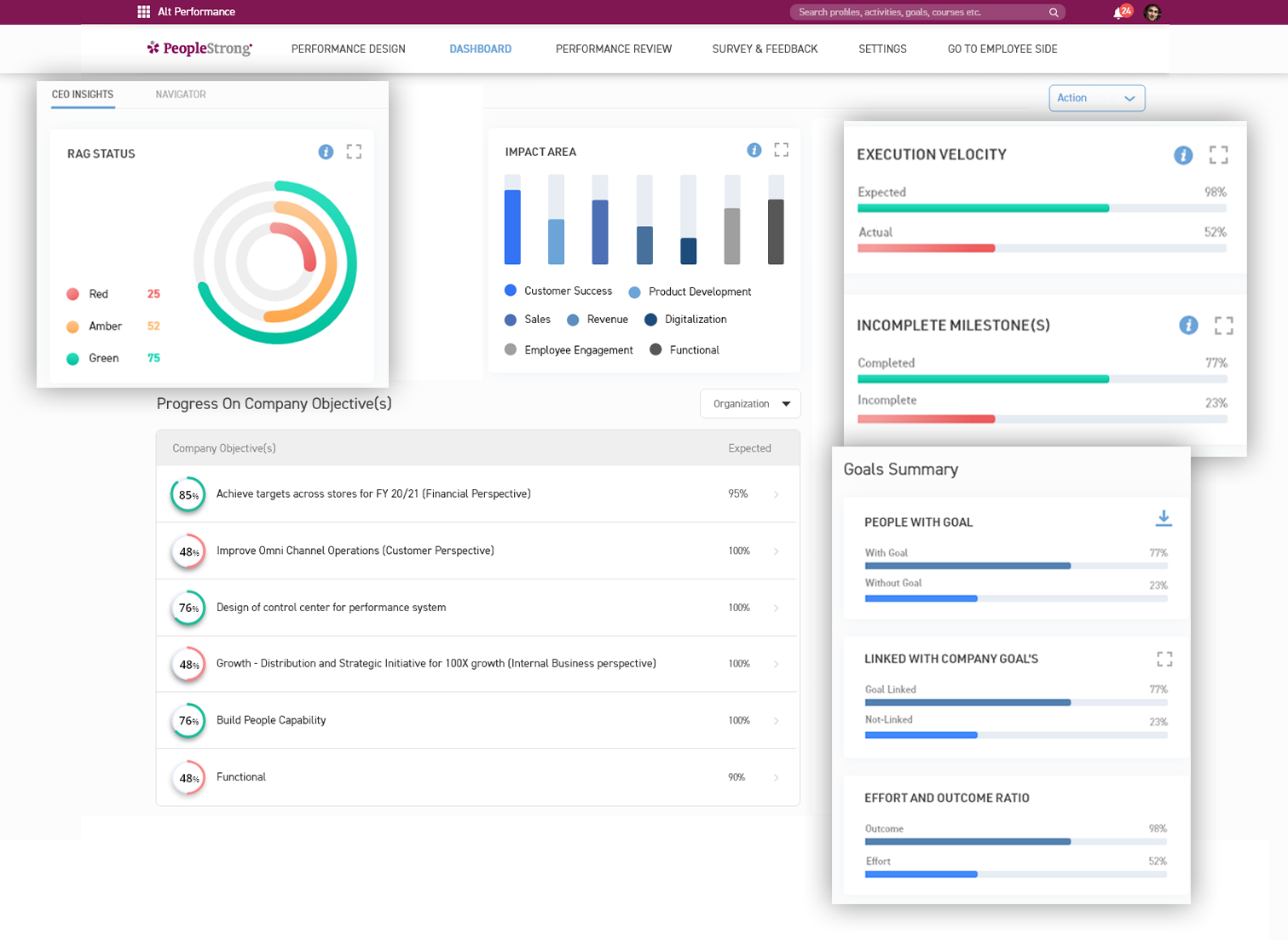
Task: Toggle Functional legend item in Impact Area
Action: tap(684, 350)
